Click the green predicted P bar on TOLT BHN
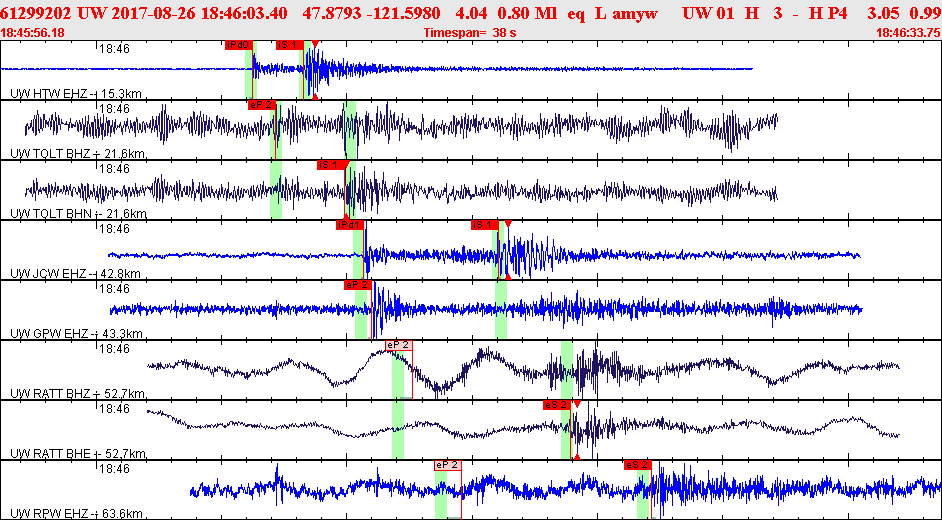 pos(276,190)
